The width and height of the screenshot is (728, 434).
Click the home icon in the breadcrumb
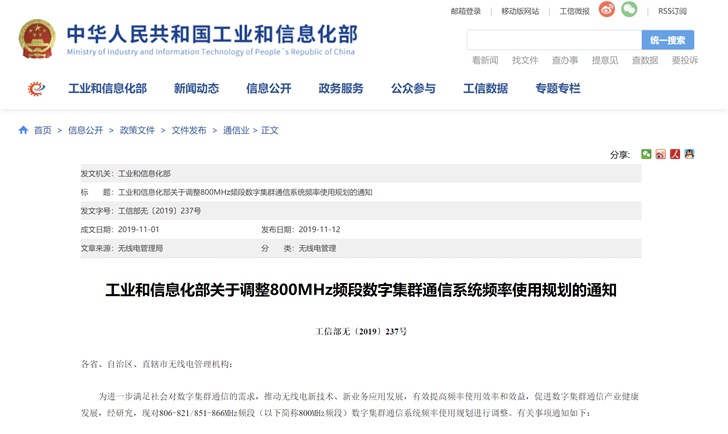pos(23,130)
